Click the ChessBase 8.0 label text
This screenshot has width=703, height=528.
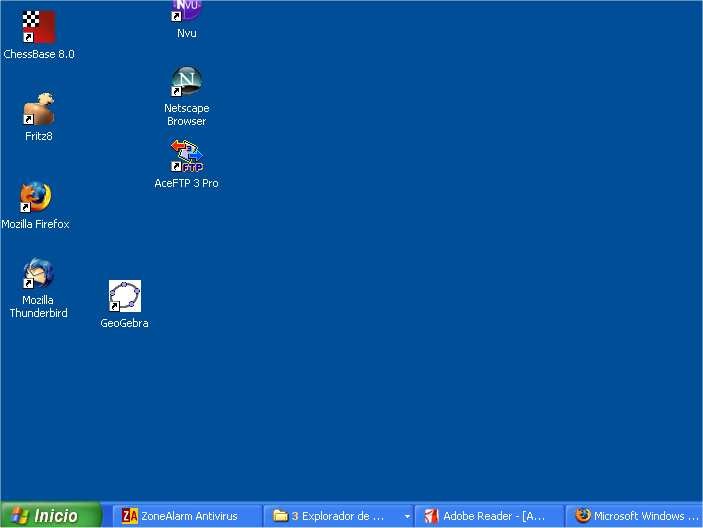tap(39, 54)
